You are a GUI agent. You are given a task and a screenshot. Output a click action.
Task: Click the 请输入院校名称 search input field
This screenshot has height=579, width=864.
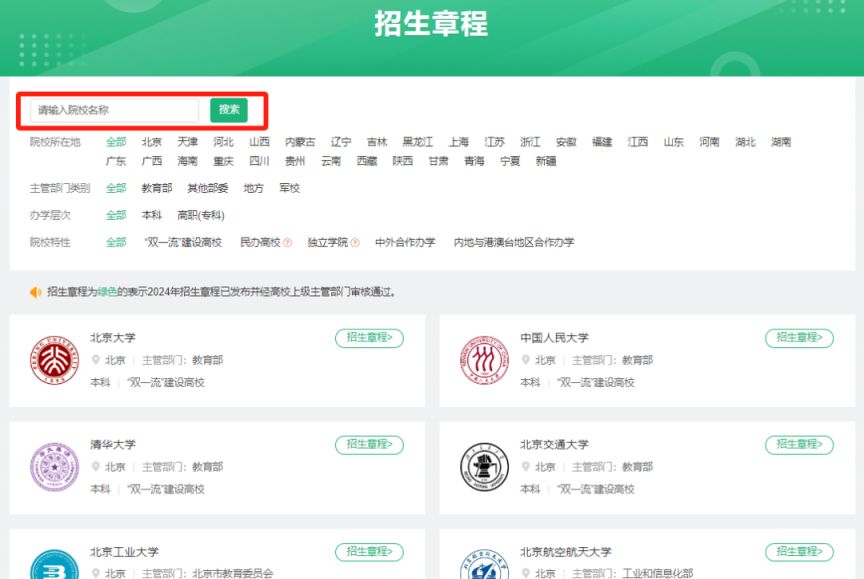point(115,110)
